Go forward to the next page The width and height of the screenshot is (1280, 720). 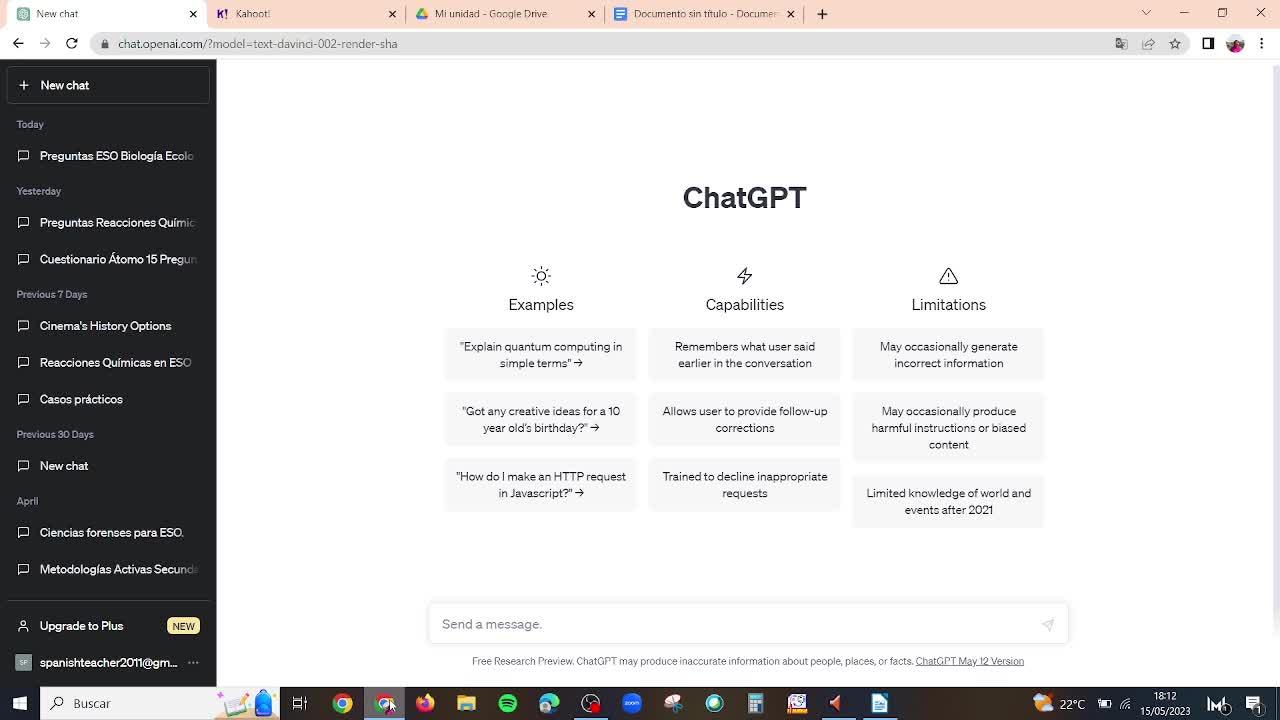(45, 44)
